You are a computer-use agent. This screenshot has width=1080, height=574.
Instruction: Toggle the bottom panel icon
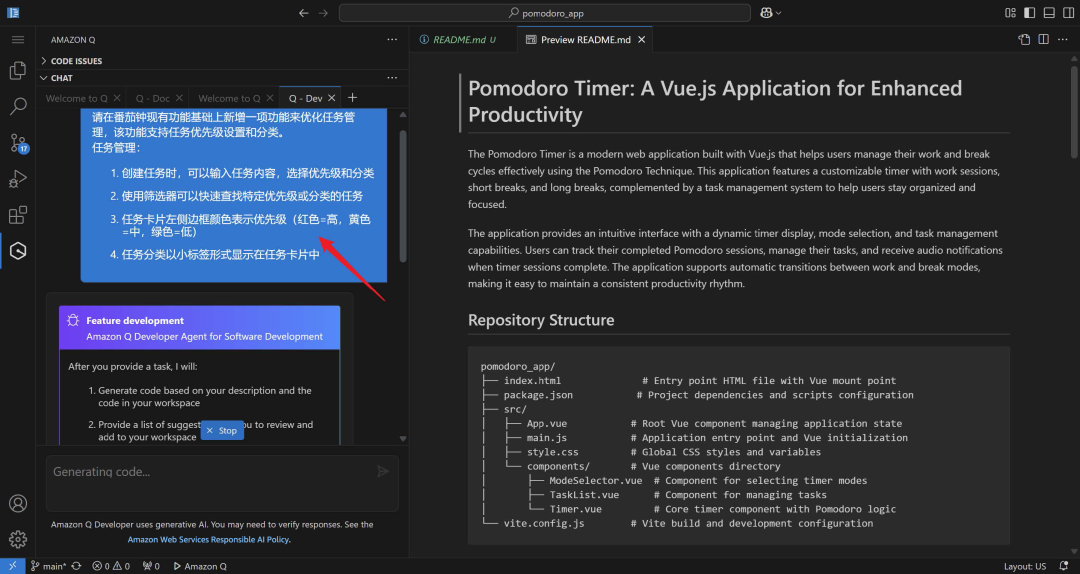pyautogui.click(x=1049, y=13)
